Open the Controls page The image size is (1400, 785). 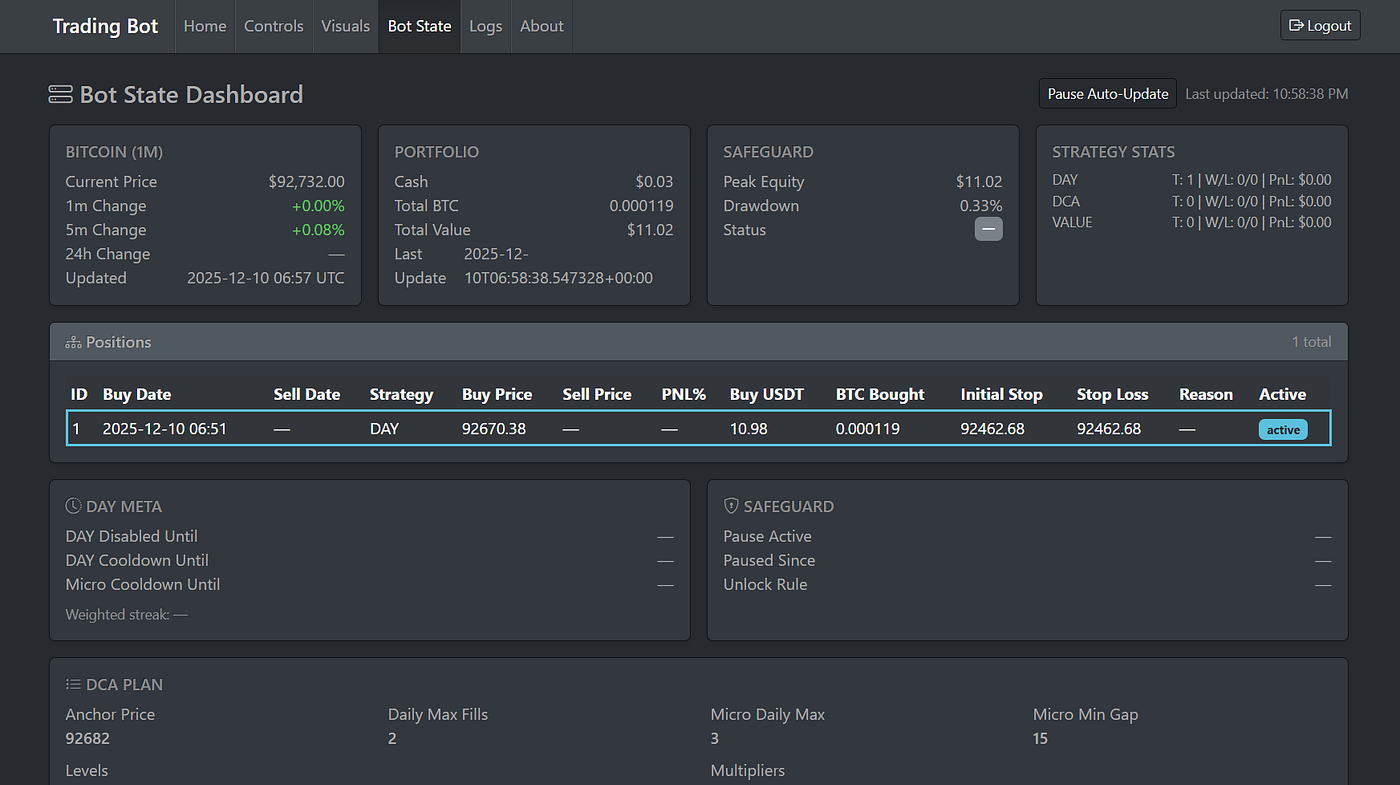pos(273,26)
